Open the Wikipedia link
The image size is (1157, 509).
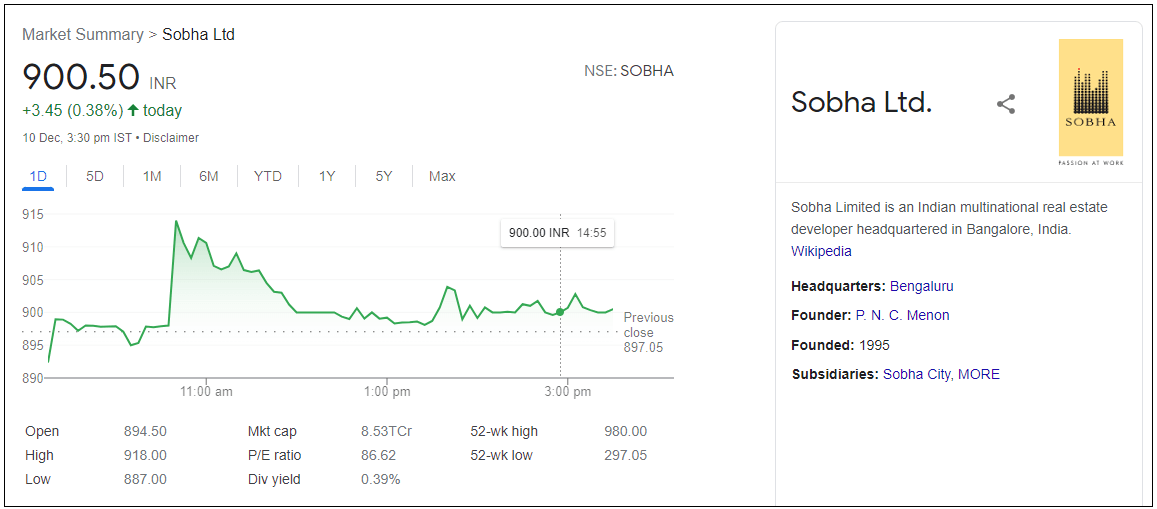point(821,252)
